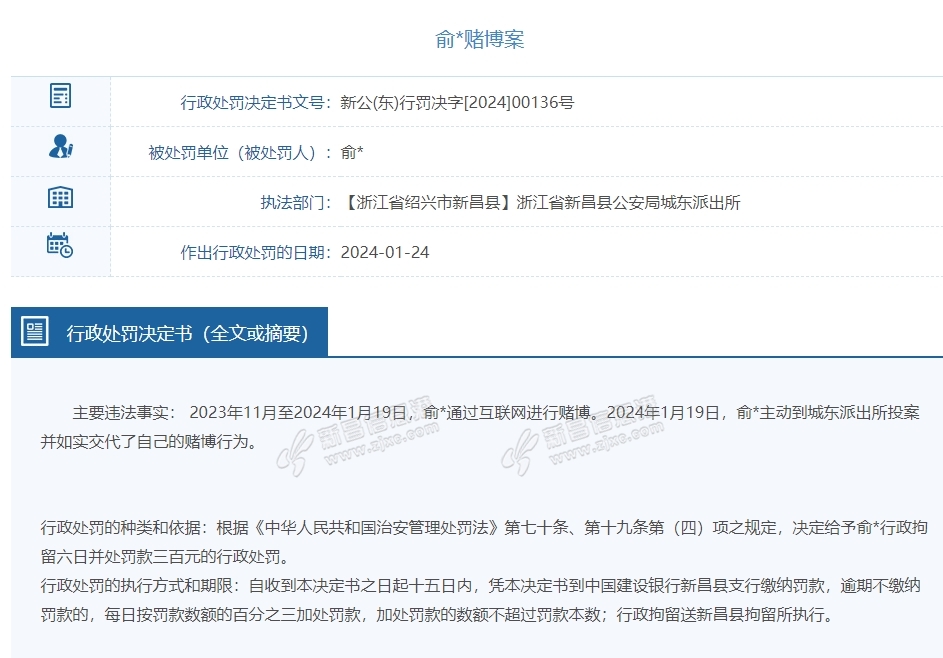The height and width of the screenshot is (658, 943).
Task: Click the document icon beside the decision number
Action: pyautogui.click(x=60, y=96)
